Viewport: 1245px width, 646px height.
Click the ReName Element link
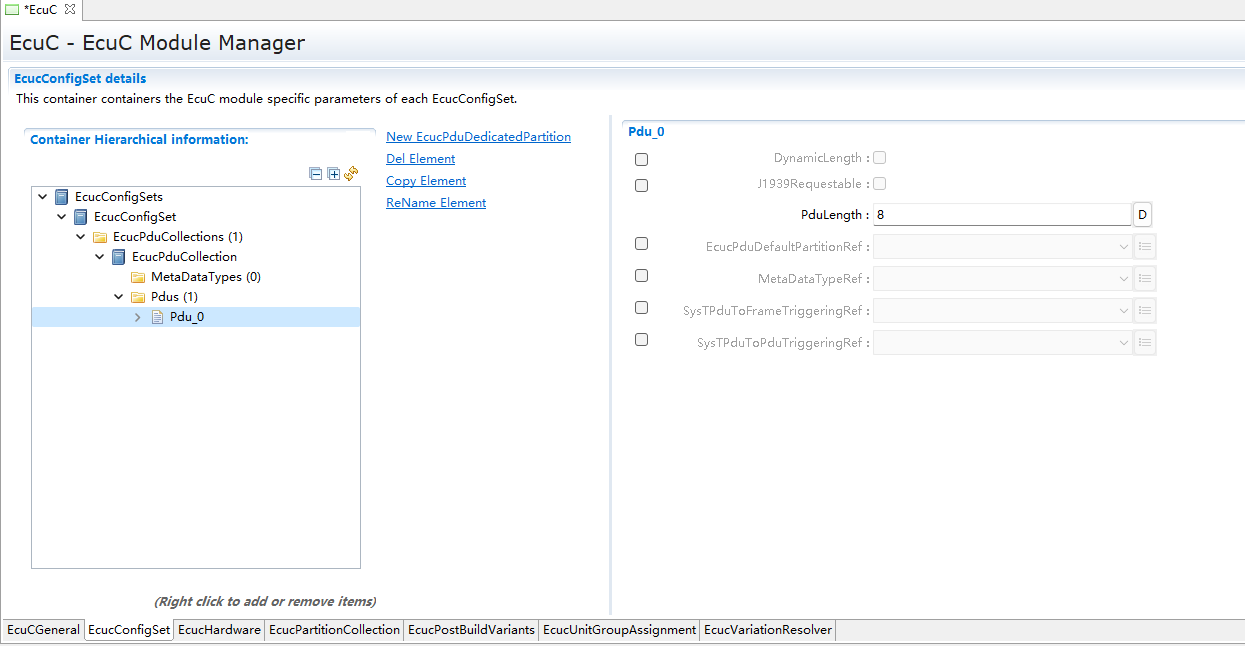pos(436,203)
